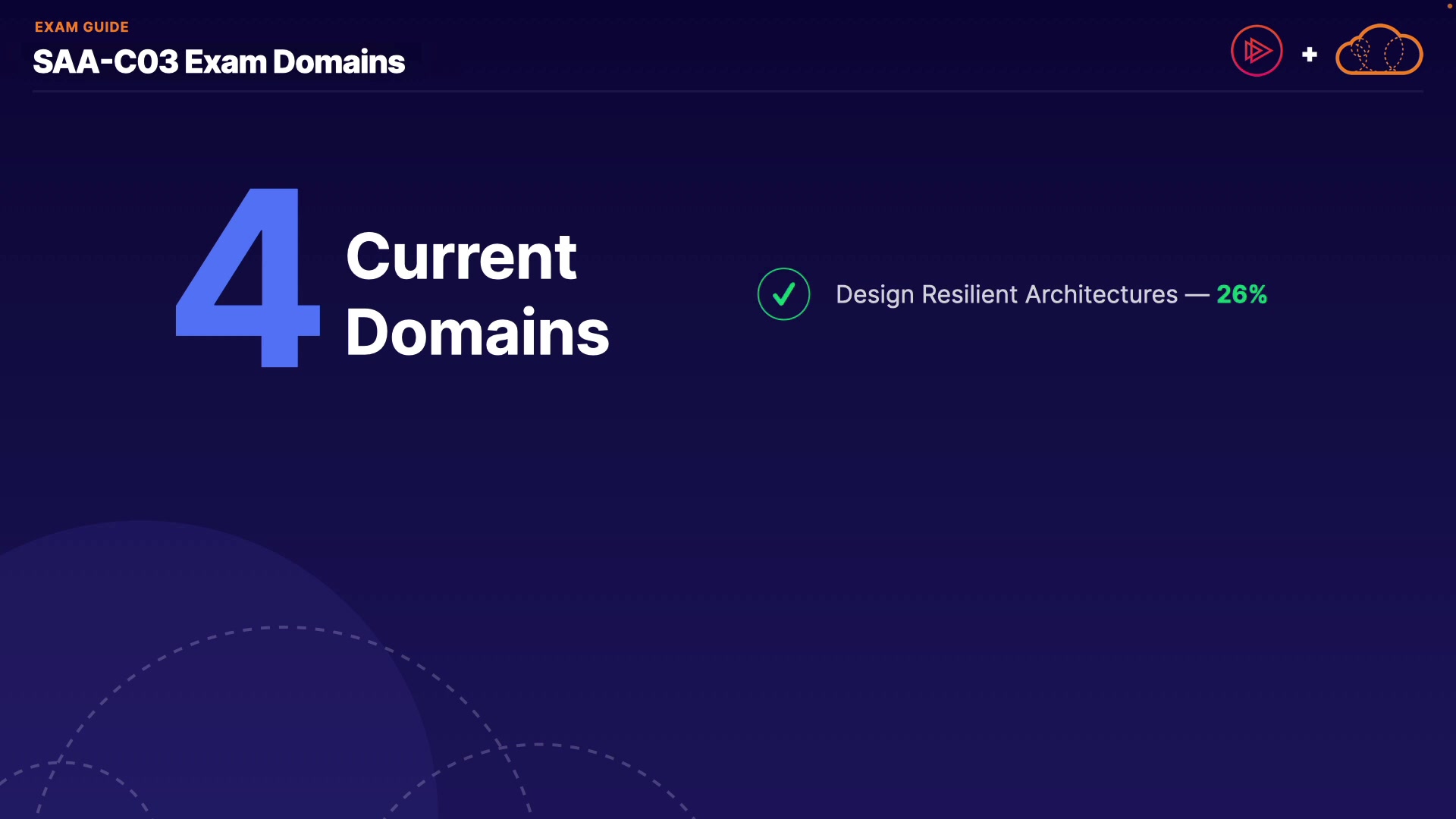Click the white plus sign between logos
Image resolution: width=1456 pixels, height=819 pixels.
(x=1310, y=55)
